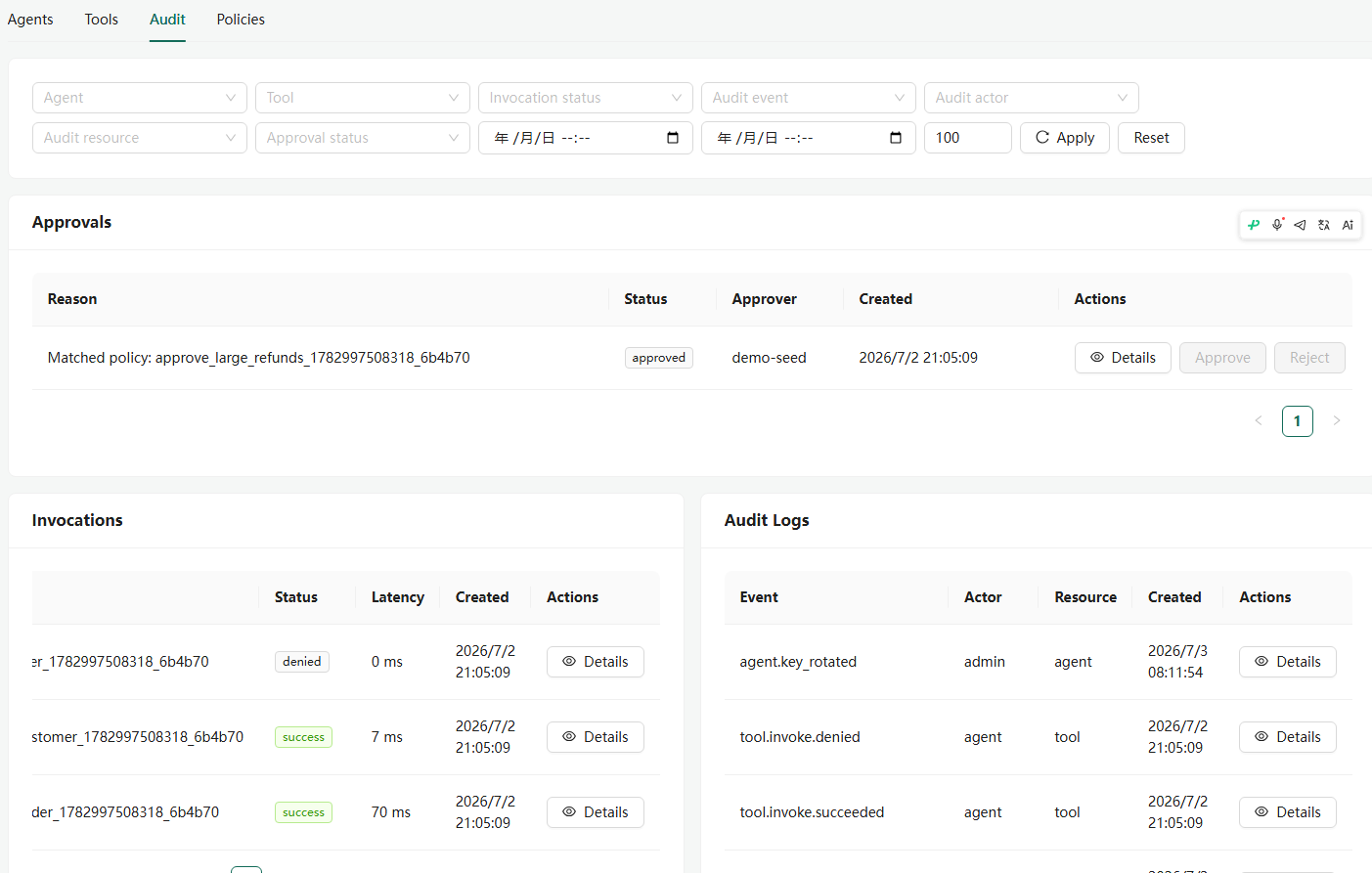Viewport: 1372px width, 873px height.
Task: Expand the Approval status dropdown
Action: (363, 138)
